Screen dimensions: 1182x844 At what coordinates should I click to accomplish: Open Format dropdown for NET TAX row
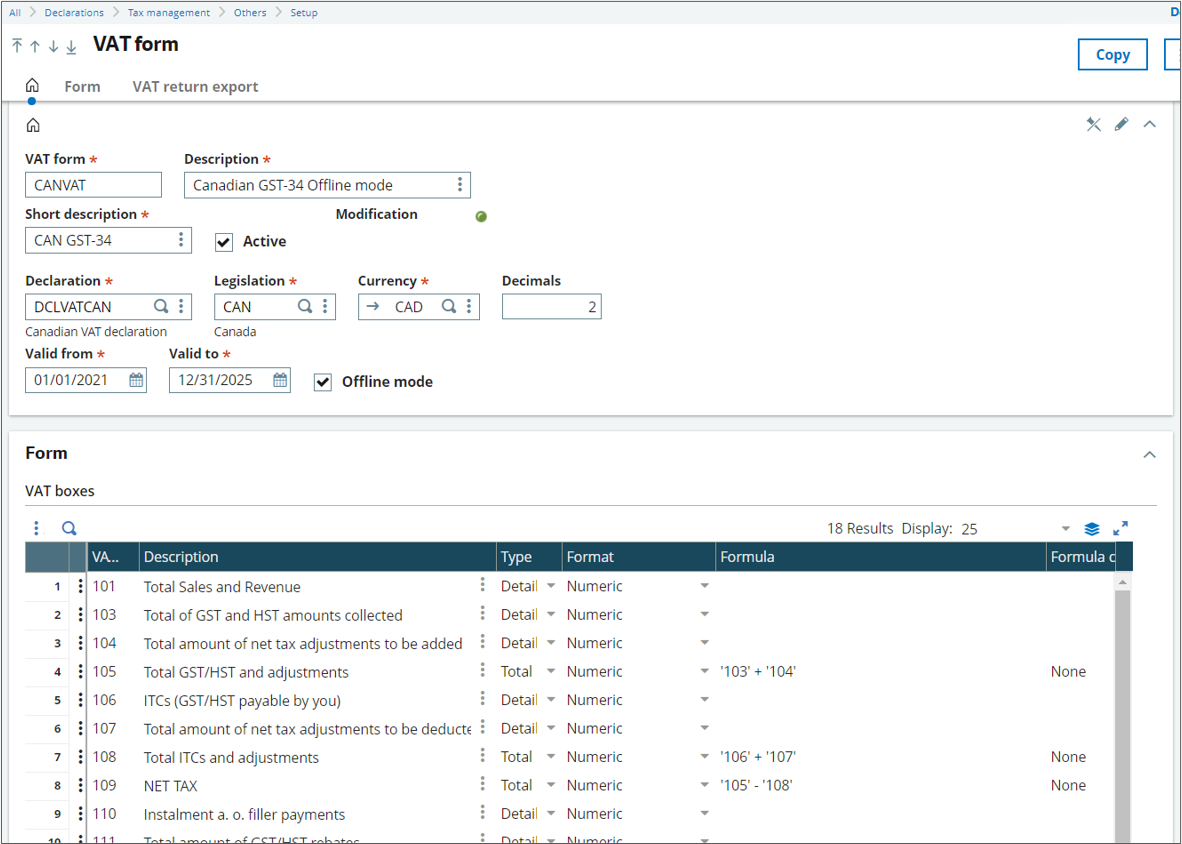point(704,786)
